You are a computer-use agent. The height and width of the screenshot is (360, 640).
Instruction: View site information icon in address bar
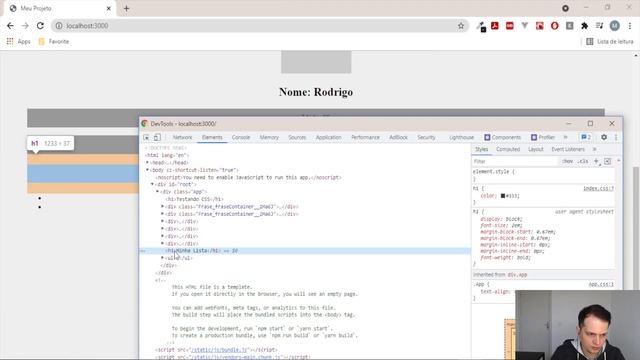pyautogui.click(x=59, y=26)
